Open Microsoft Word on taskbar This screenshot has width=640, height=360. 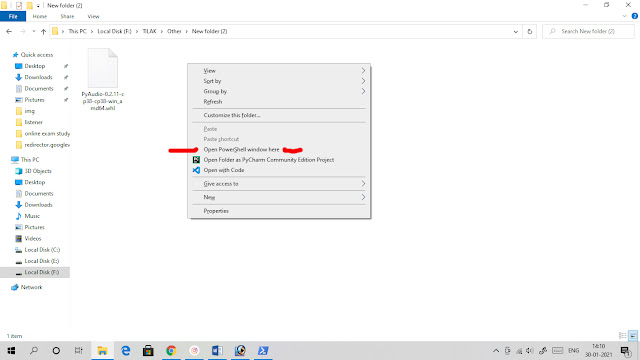(217, 351)
